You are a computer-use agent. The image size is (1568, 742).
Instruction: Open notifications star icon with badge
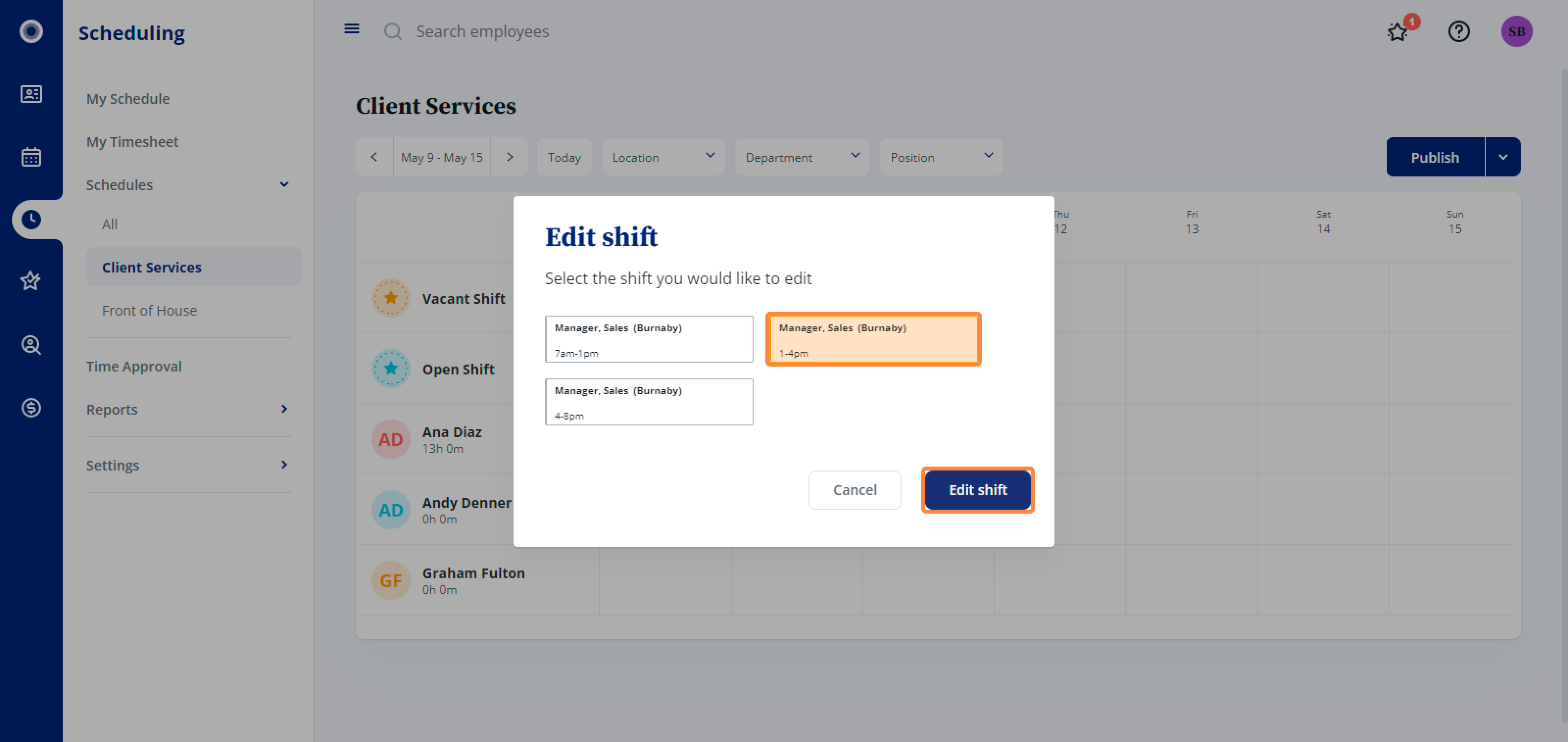[1398, 32]
